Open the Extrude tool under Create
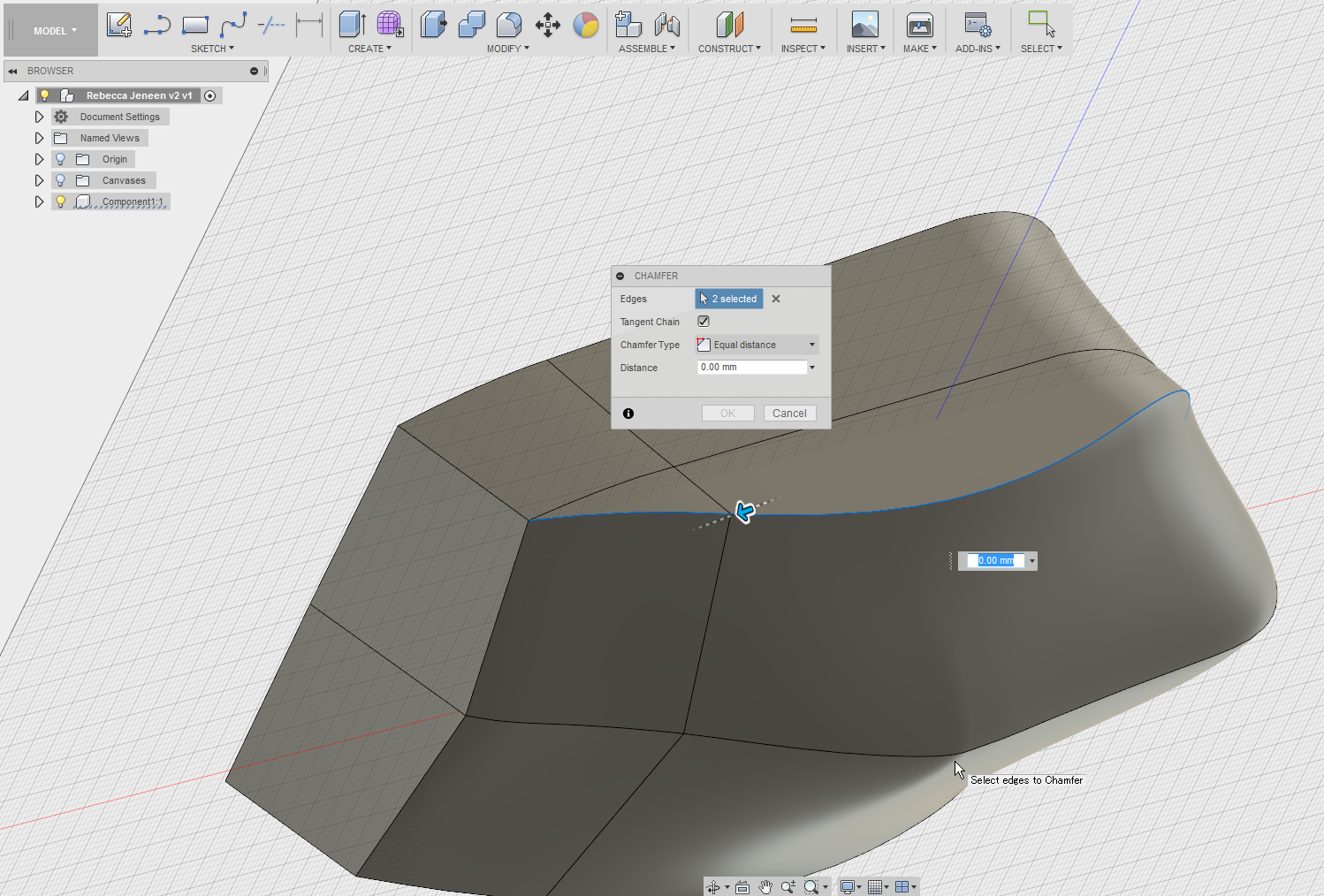This screenshot has height=896, width=1324. coord(352,25)
